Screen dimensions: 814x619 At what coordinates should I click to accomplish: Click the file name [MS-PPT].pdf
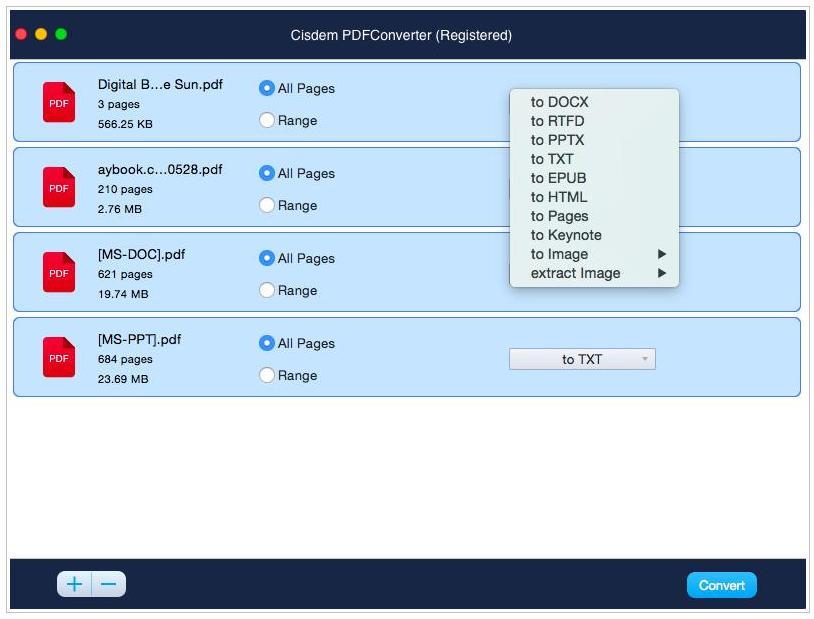click(139, 340)
